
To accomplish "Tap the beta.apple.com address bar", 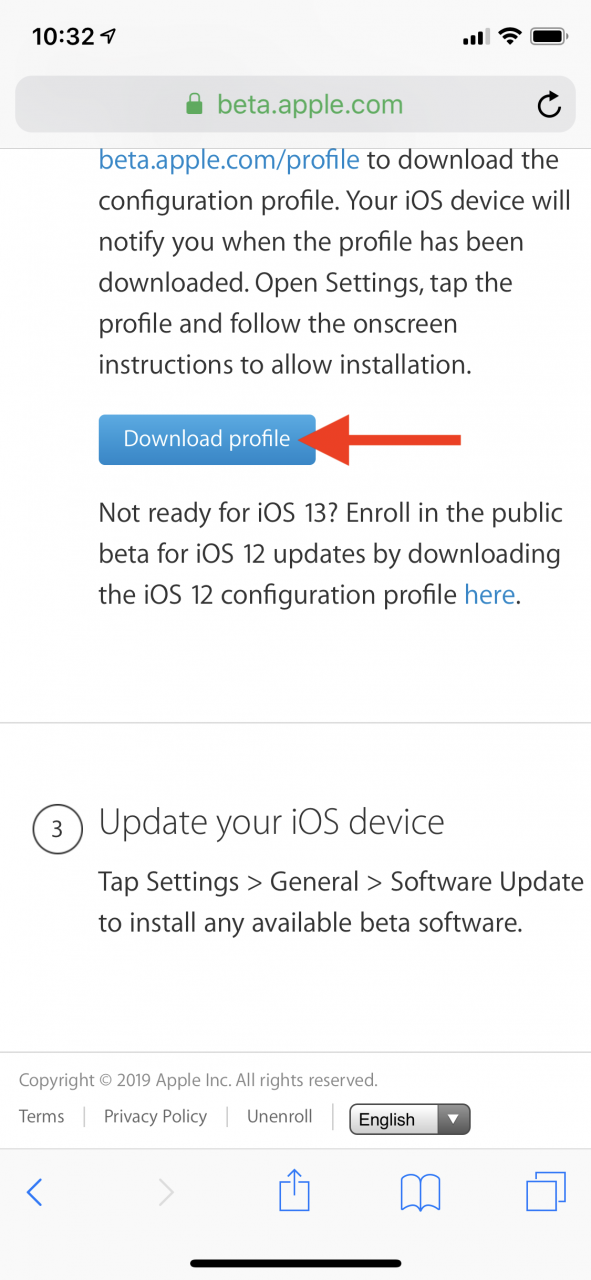I will point(295,105).
